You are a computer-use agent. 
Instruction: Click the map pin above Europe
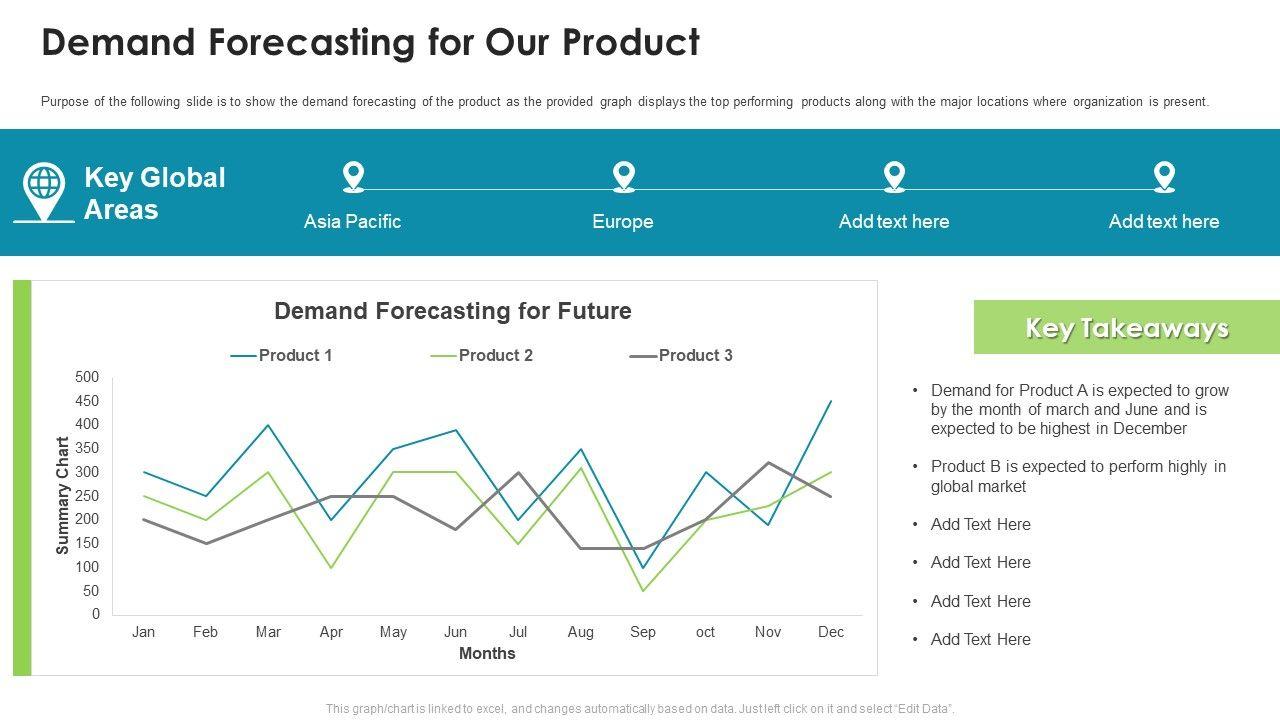[623, 176]
